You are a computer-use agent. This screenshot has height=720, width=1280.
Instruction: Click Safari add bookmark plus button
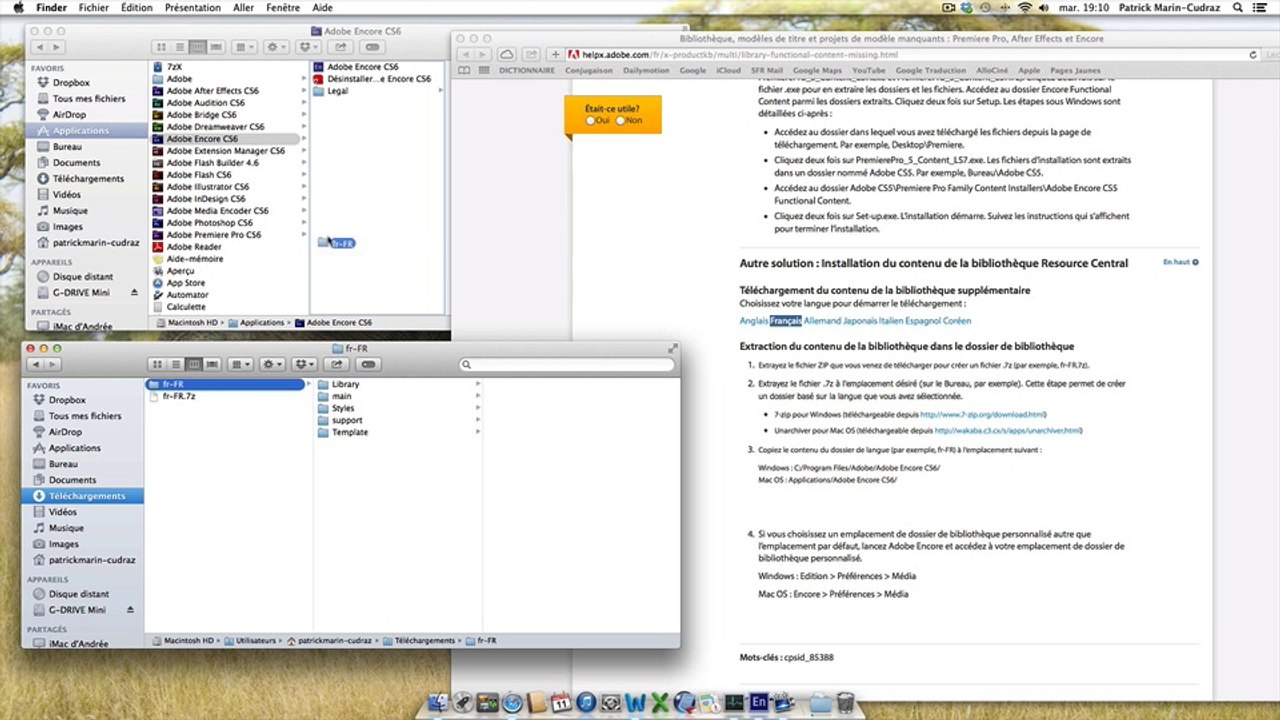(555, 55)
